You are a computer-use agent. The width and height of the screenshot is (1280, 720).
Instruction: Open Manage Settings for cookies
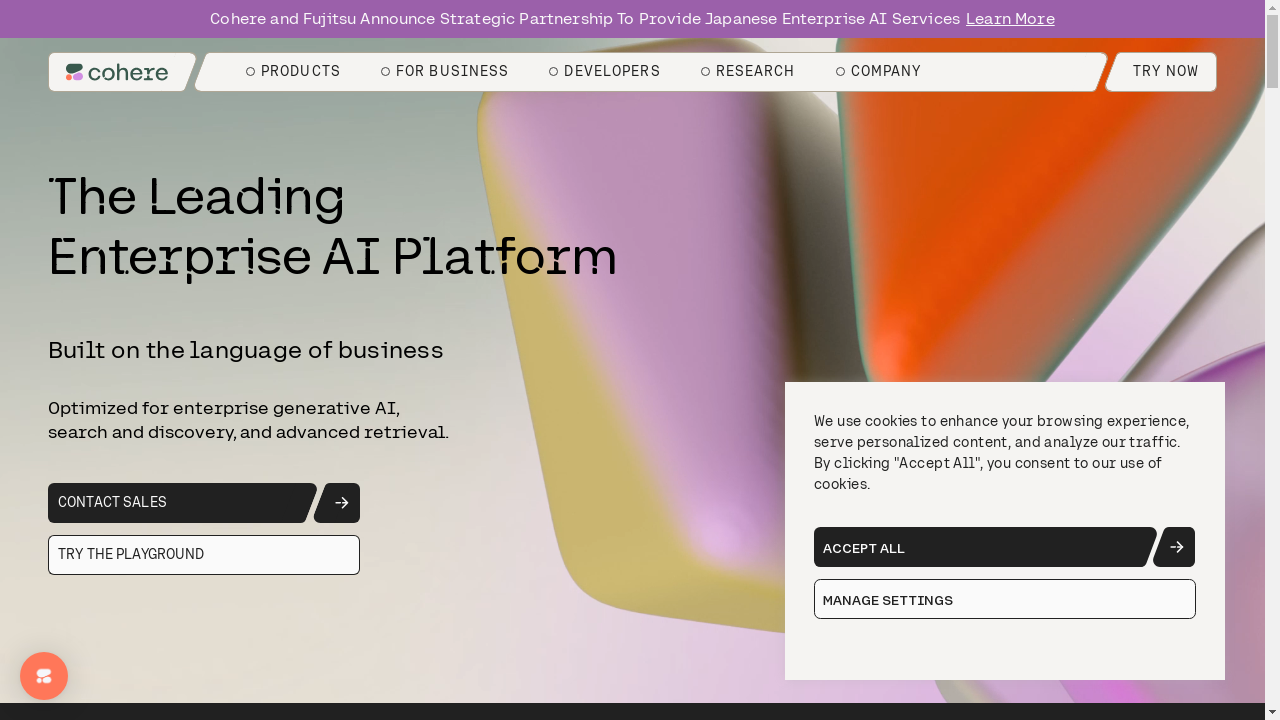[1005, 599]
